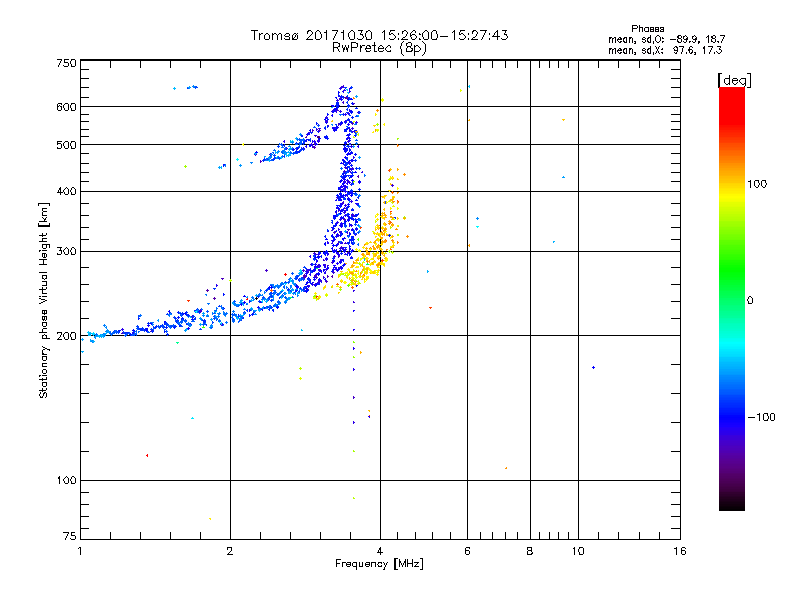Click the y-axis label '200'
This screenshot has height=600, width=800.
66,336
